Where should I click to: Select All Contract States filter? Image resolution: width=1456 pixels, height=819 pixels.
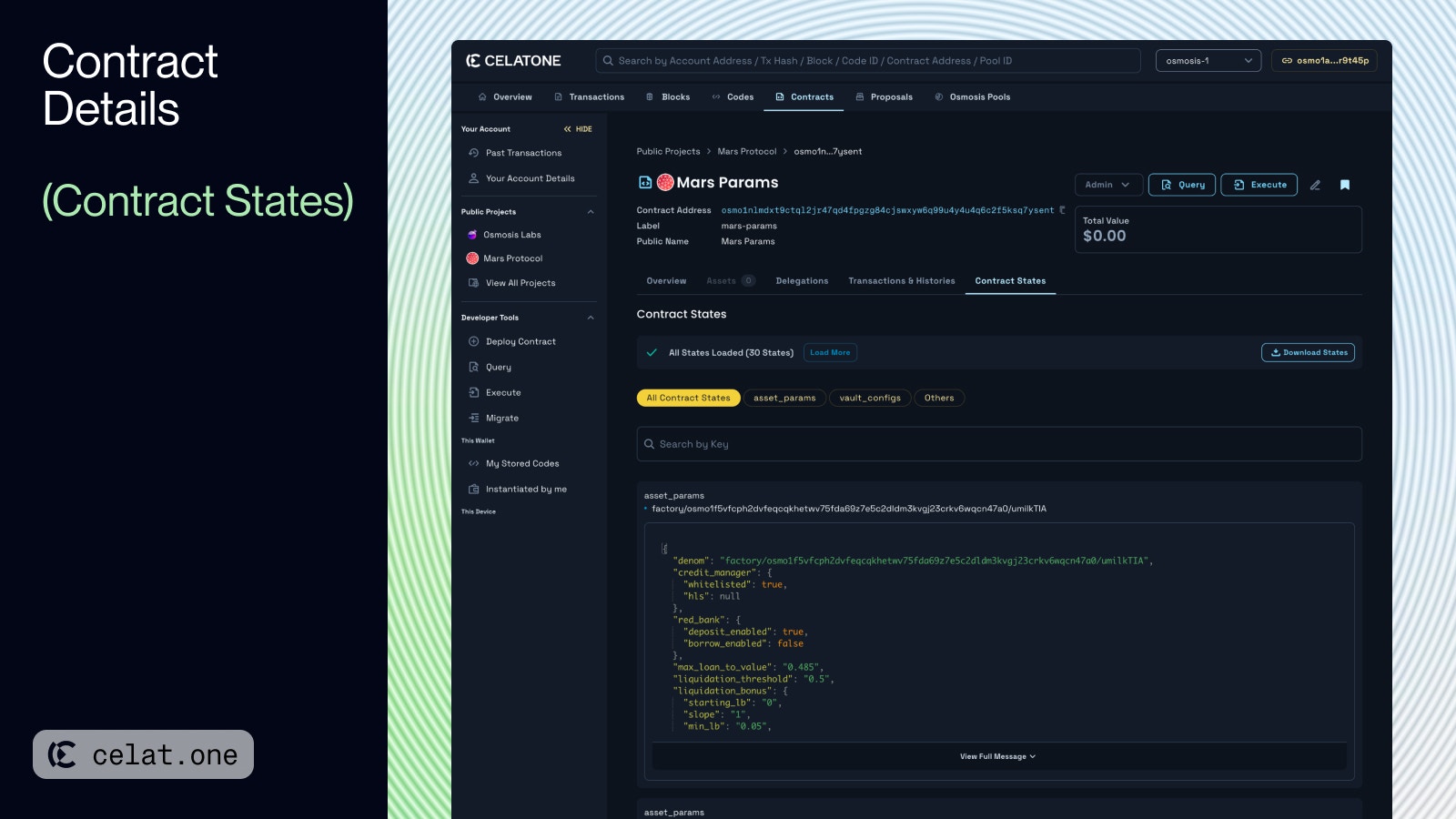pos(688,398)
